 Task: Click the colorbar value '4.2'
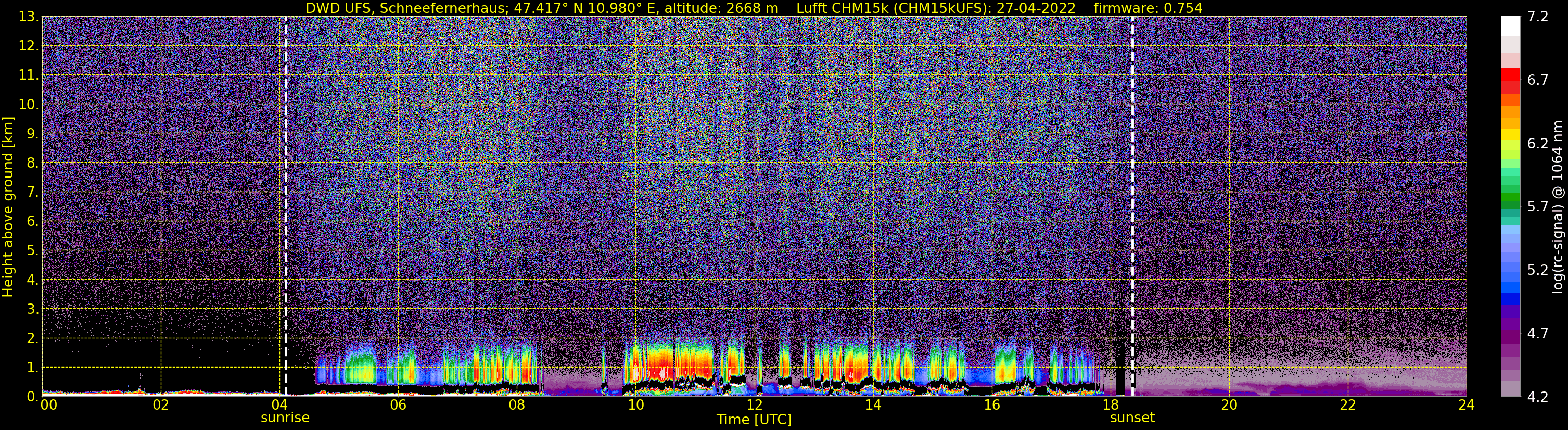(1538, 397)
